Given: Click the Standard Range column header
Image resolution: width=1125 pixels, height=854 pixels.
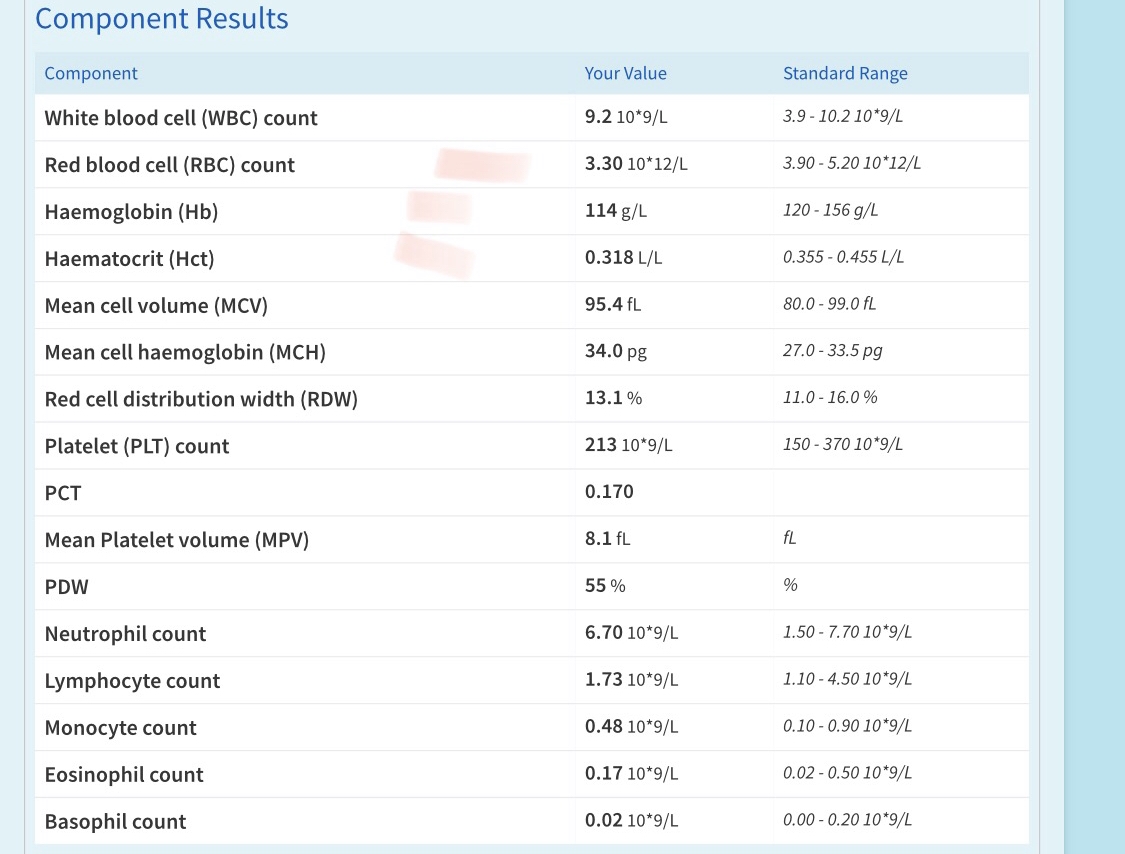Looking at the screenshot, I should point(844,73).
